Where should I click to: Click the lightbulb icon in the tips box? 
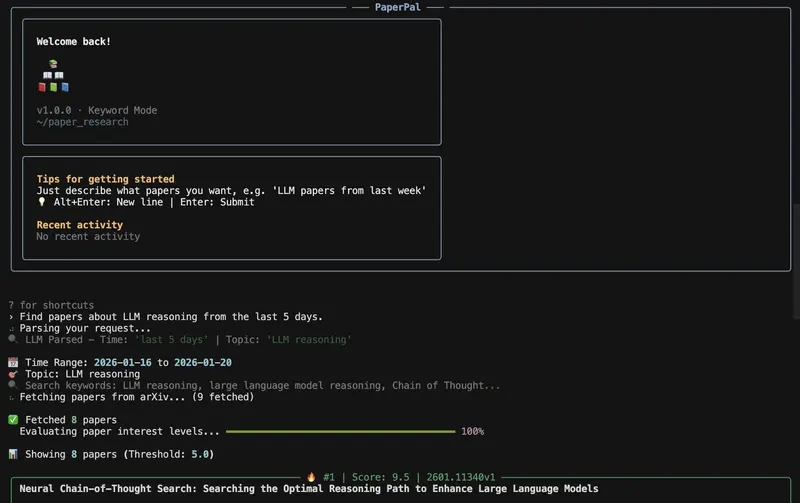coord(42,202)
